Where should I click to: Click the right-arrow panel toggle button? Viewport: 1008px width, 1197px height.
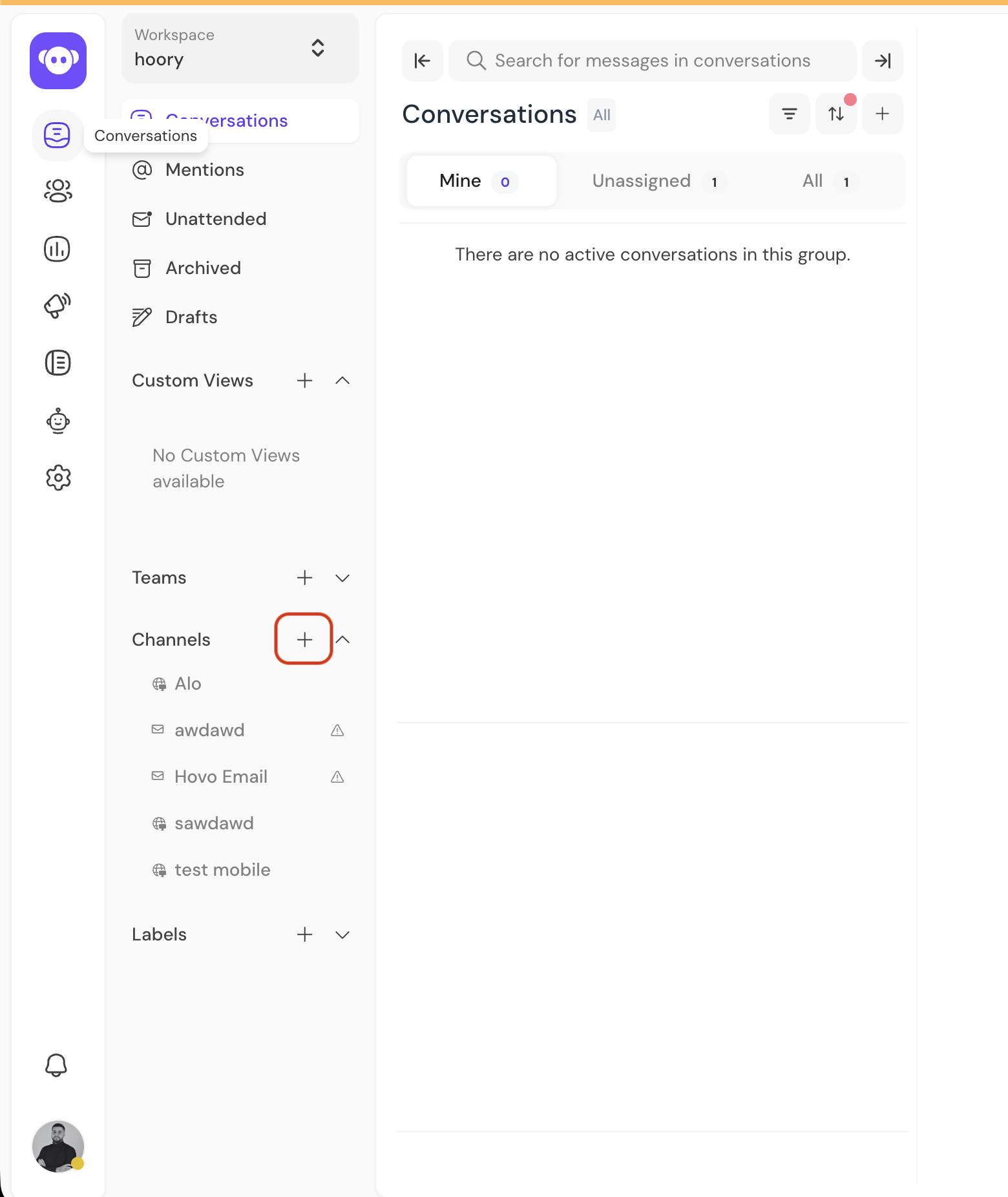[x=883, y=61]
